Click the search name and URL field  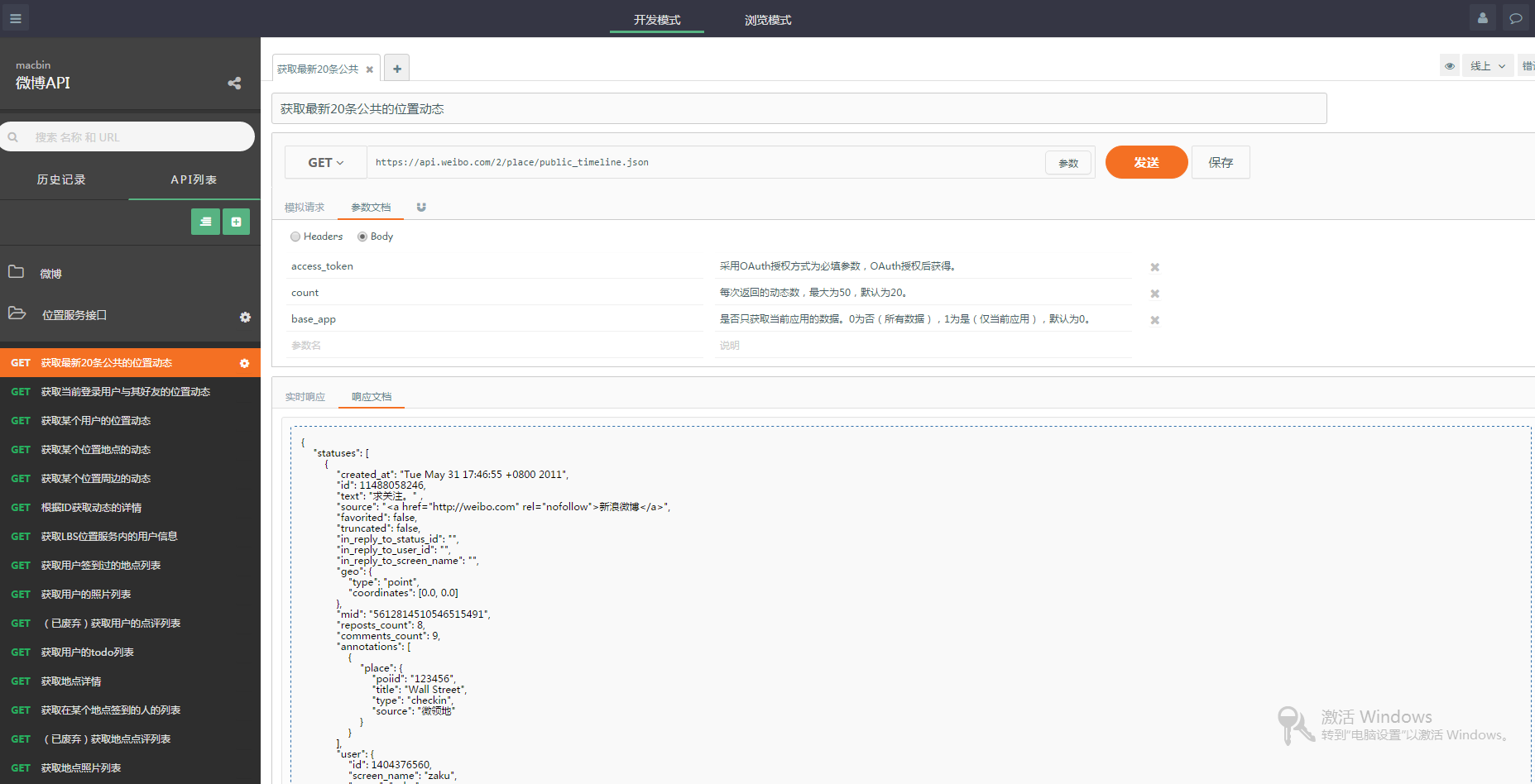[x=132, y=137]
